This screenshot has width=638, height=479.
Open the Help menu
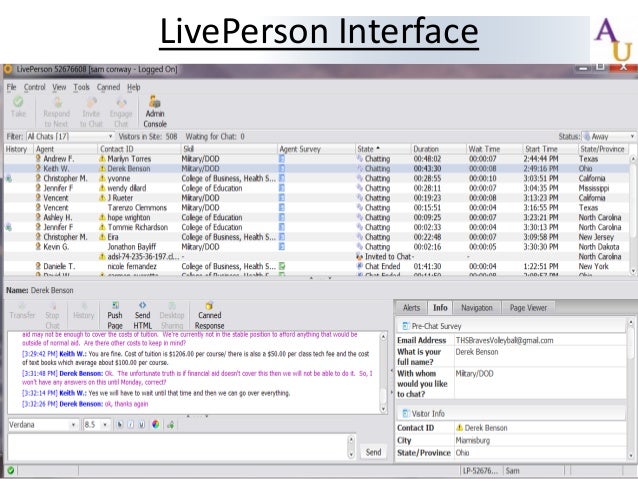[x=133, y=87]
